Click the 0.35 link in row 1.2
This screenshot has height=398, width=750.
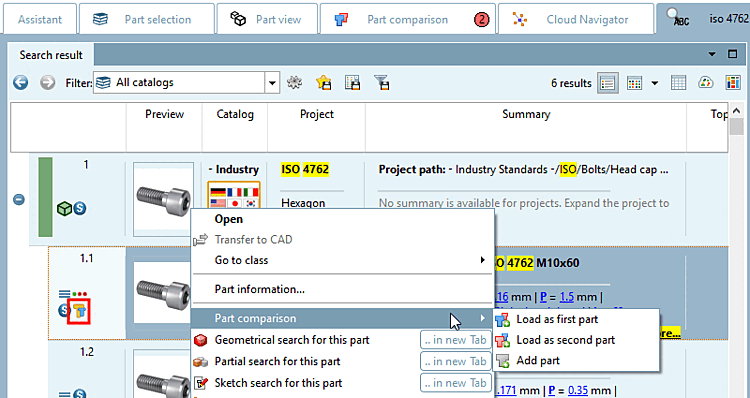(x=578, y=390)
